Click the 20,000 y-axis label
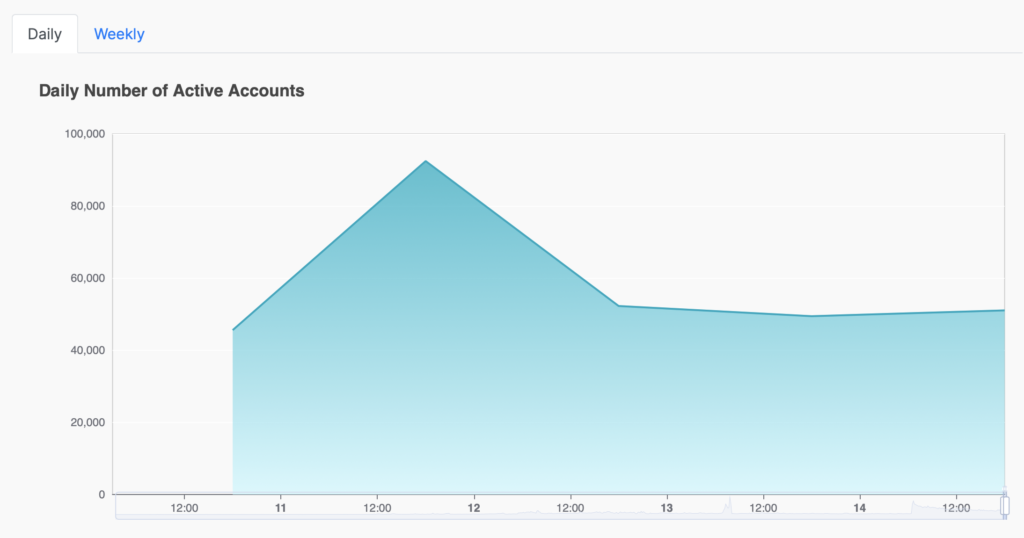Viewport: 1024px width, 538px height. (88, 422)
